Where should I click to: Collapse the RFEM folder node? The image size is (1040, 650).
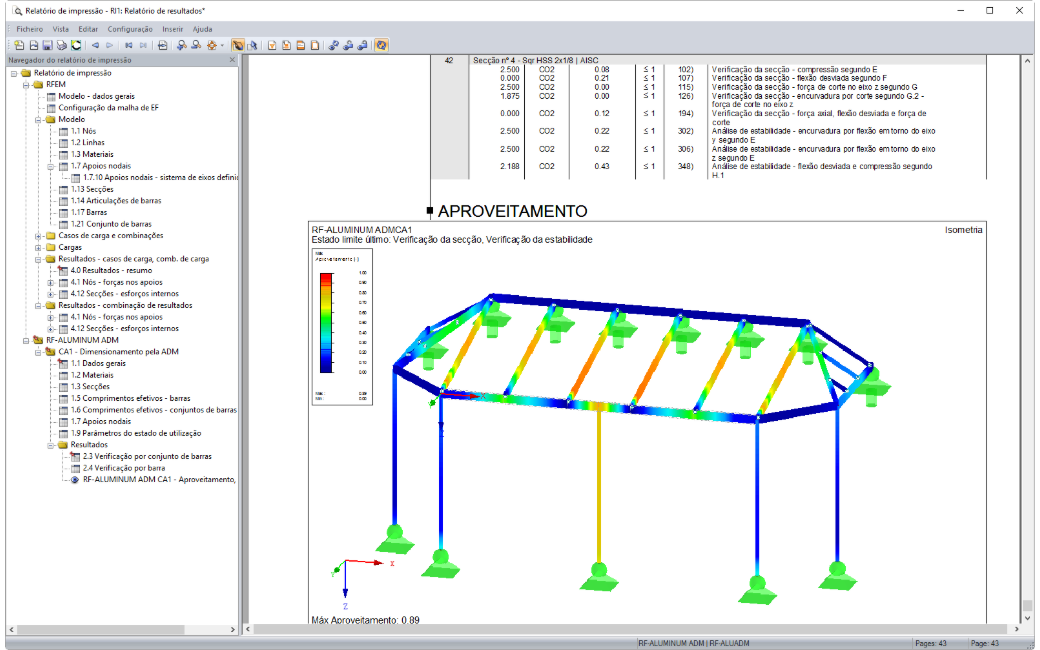[26, 85]
